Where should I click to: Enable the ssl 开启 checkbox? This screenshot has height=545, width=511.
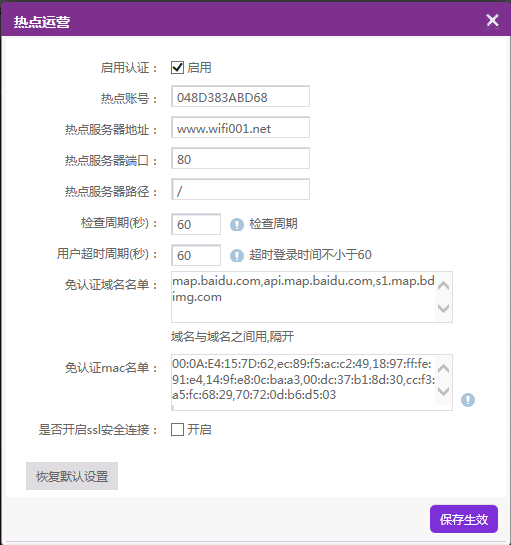pos(177,430)
